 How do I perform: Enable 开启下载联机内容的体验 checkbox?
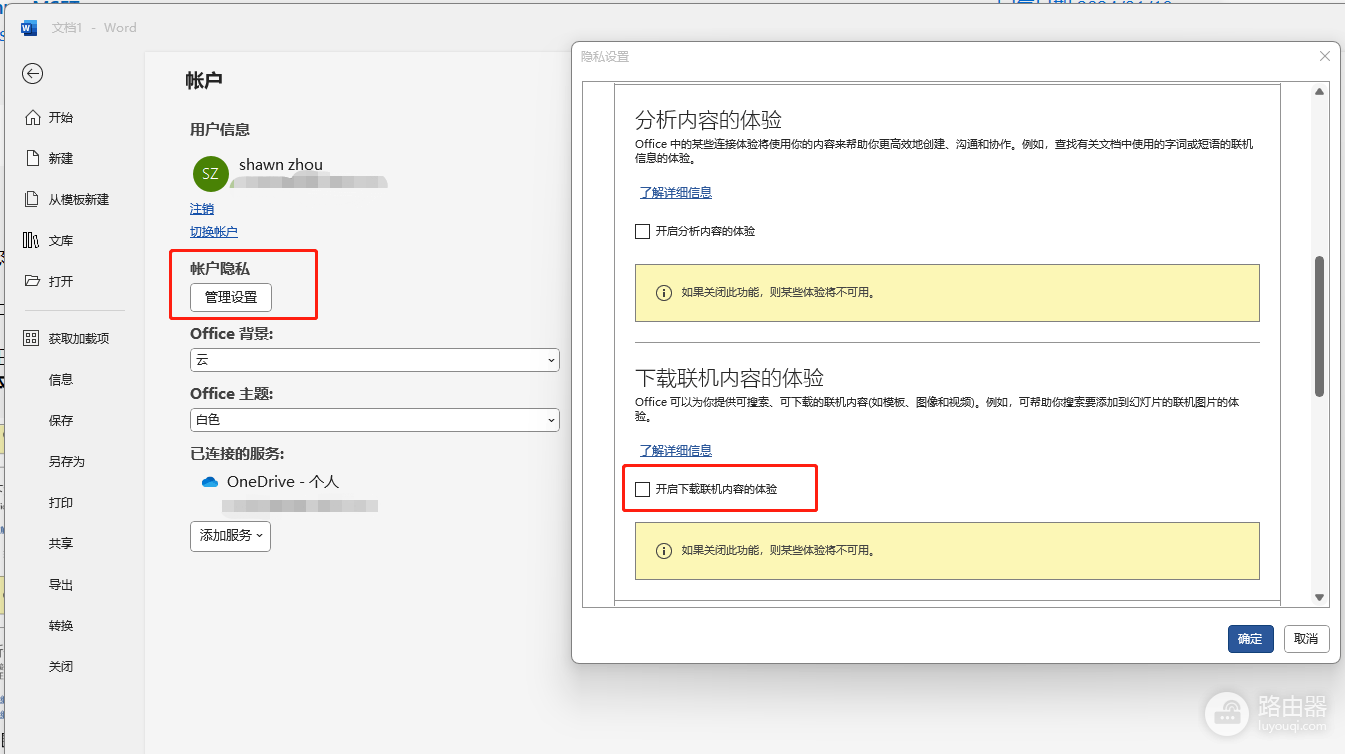[643, 489]
